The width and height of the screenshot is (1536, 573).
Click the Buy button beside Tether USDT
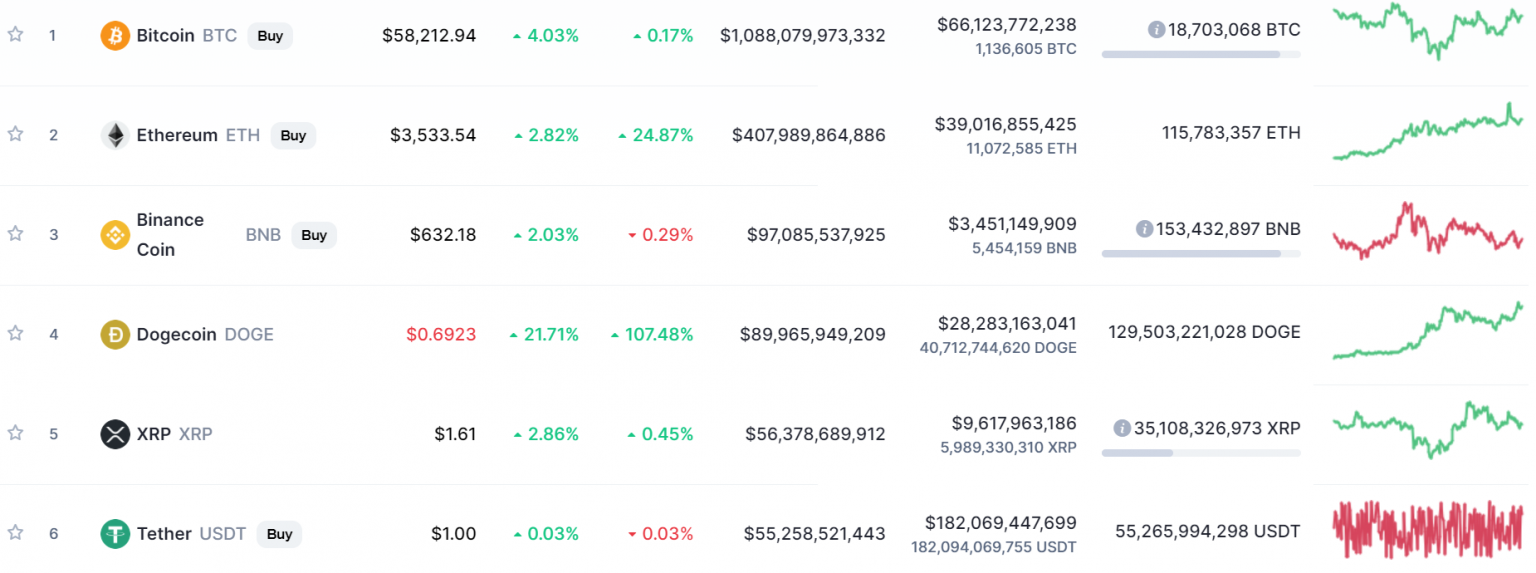[279, 534]
